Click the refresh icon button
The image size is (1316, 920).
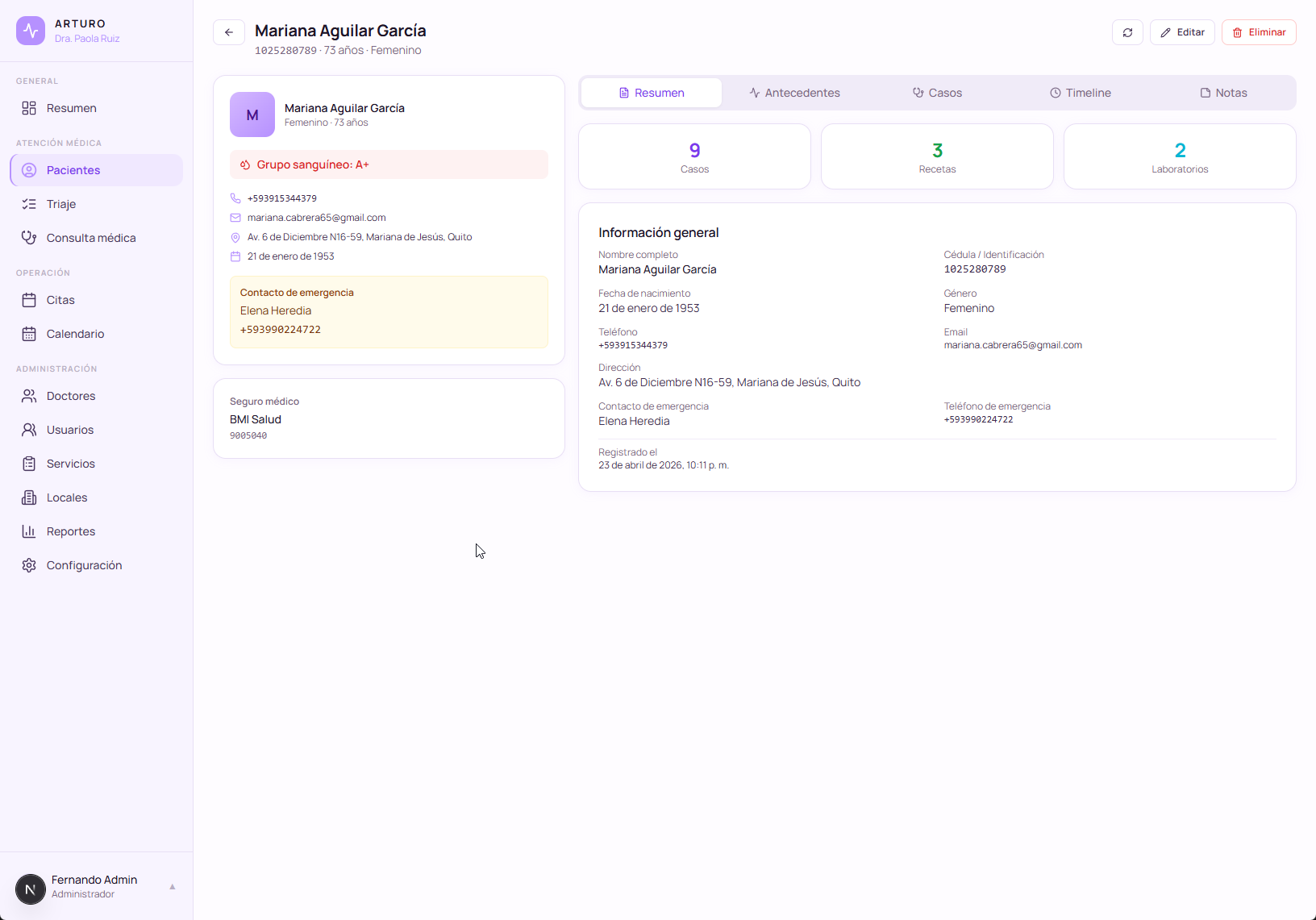(x=1127, y=32)
